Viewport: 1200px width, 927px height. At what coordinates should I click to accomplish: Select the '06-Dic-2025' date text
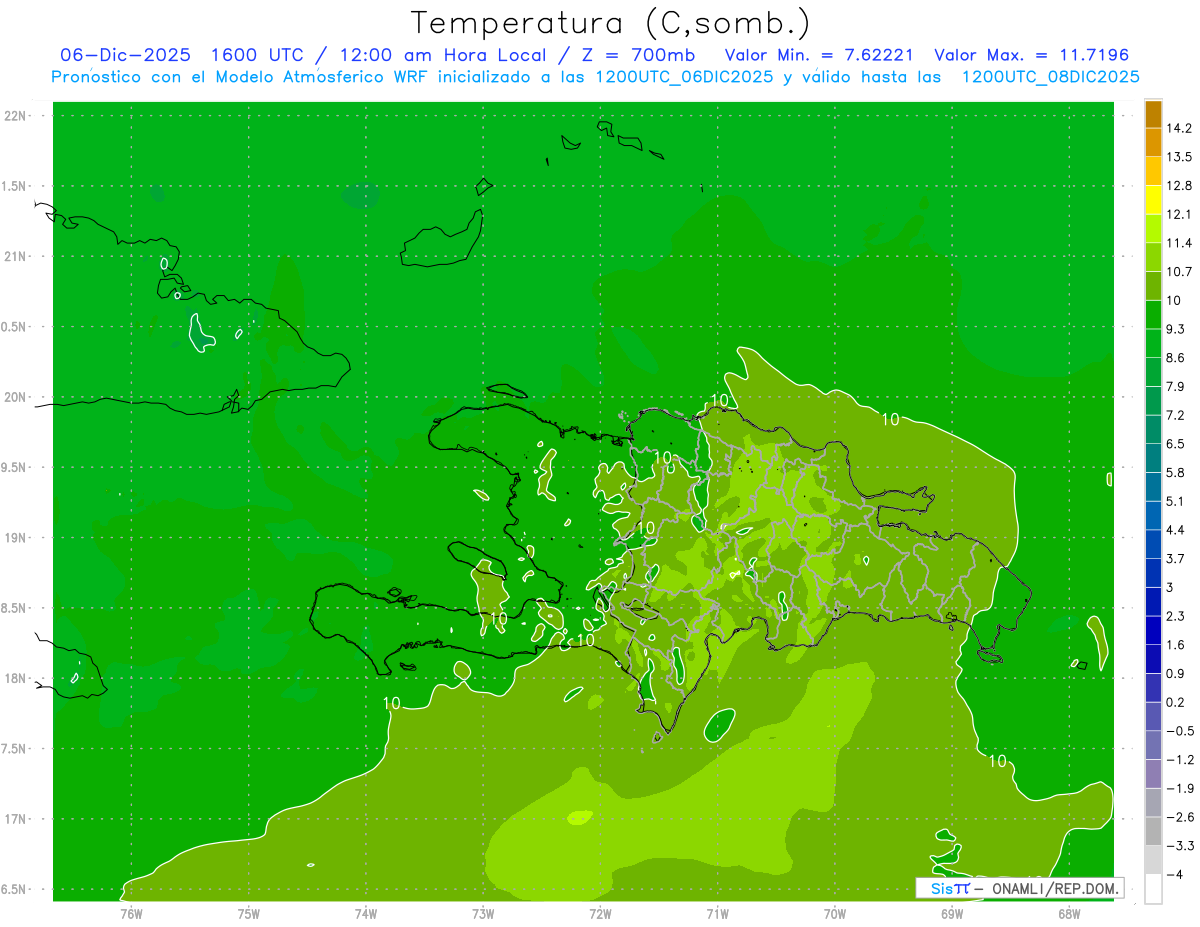tap(124, 55)
